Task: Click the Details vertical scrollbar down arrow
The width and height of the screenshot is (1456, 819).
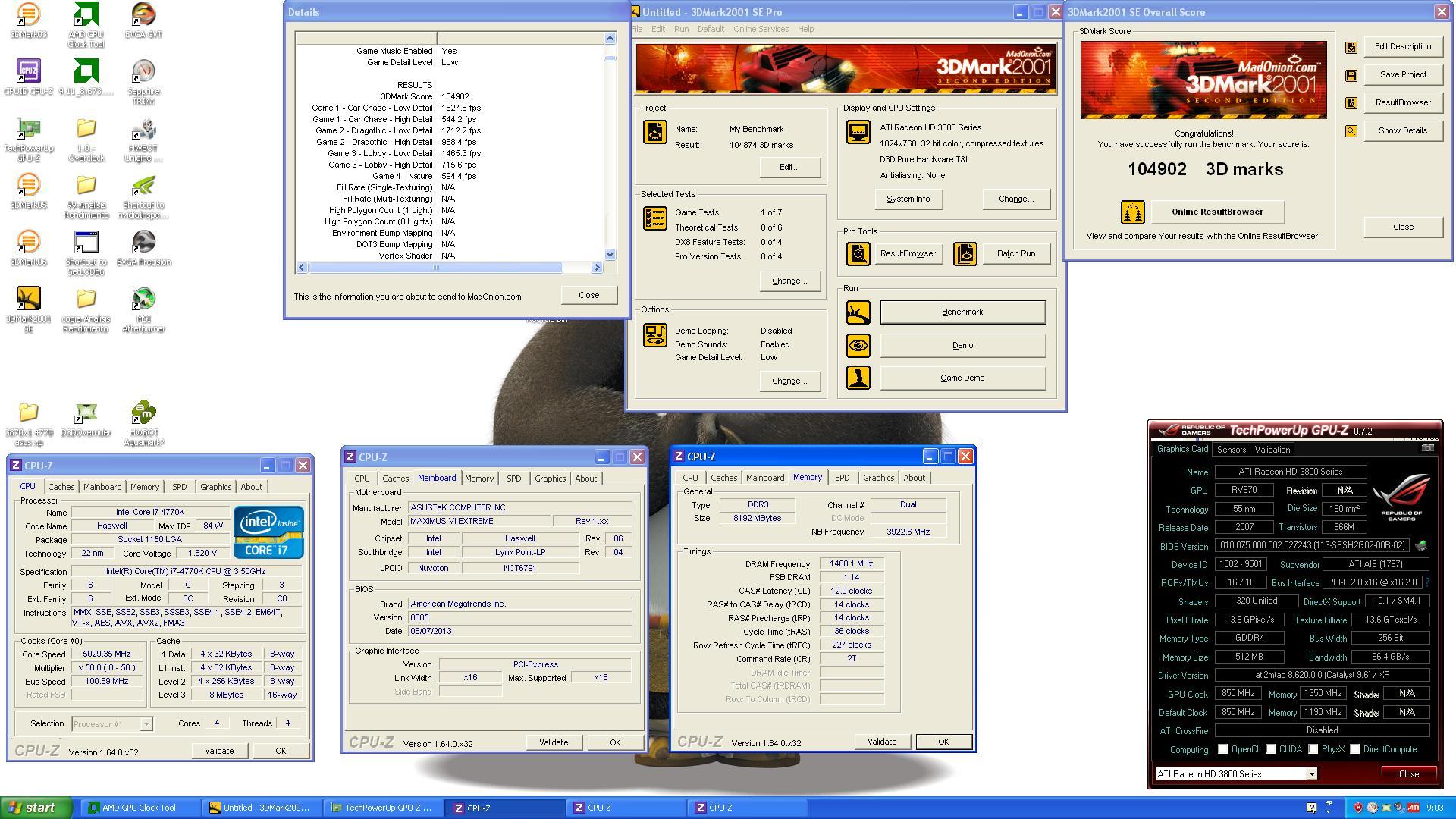Action: tap(610, 255)
